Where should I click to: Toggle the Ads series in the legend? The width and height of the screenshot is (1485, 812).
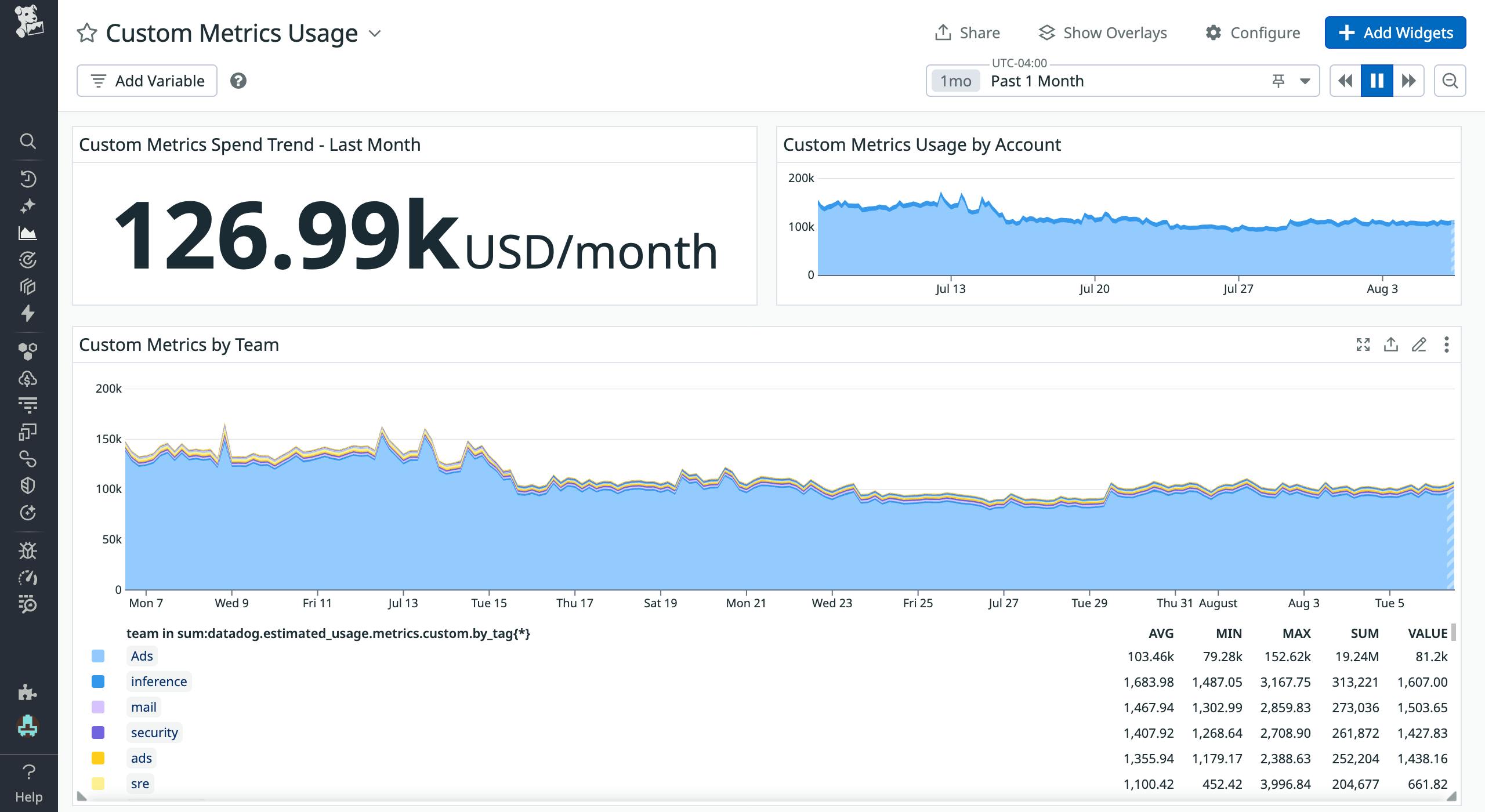coord(142,656)
